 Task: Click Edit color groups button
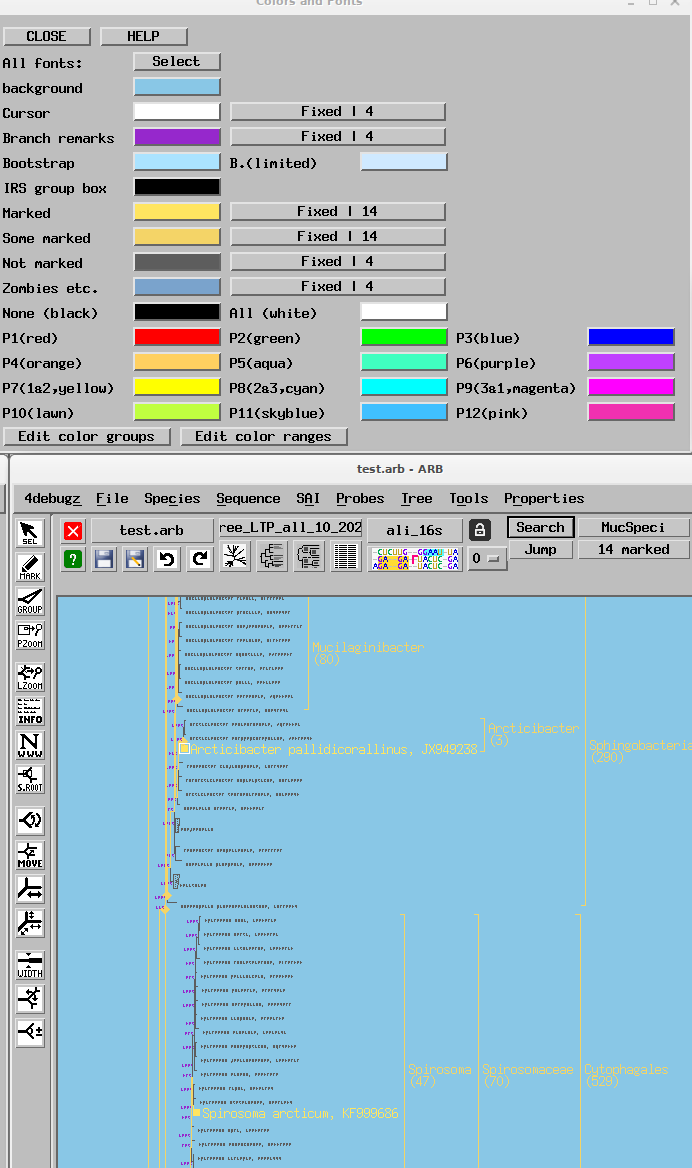[x=86, y=437]
